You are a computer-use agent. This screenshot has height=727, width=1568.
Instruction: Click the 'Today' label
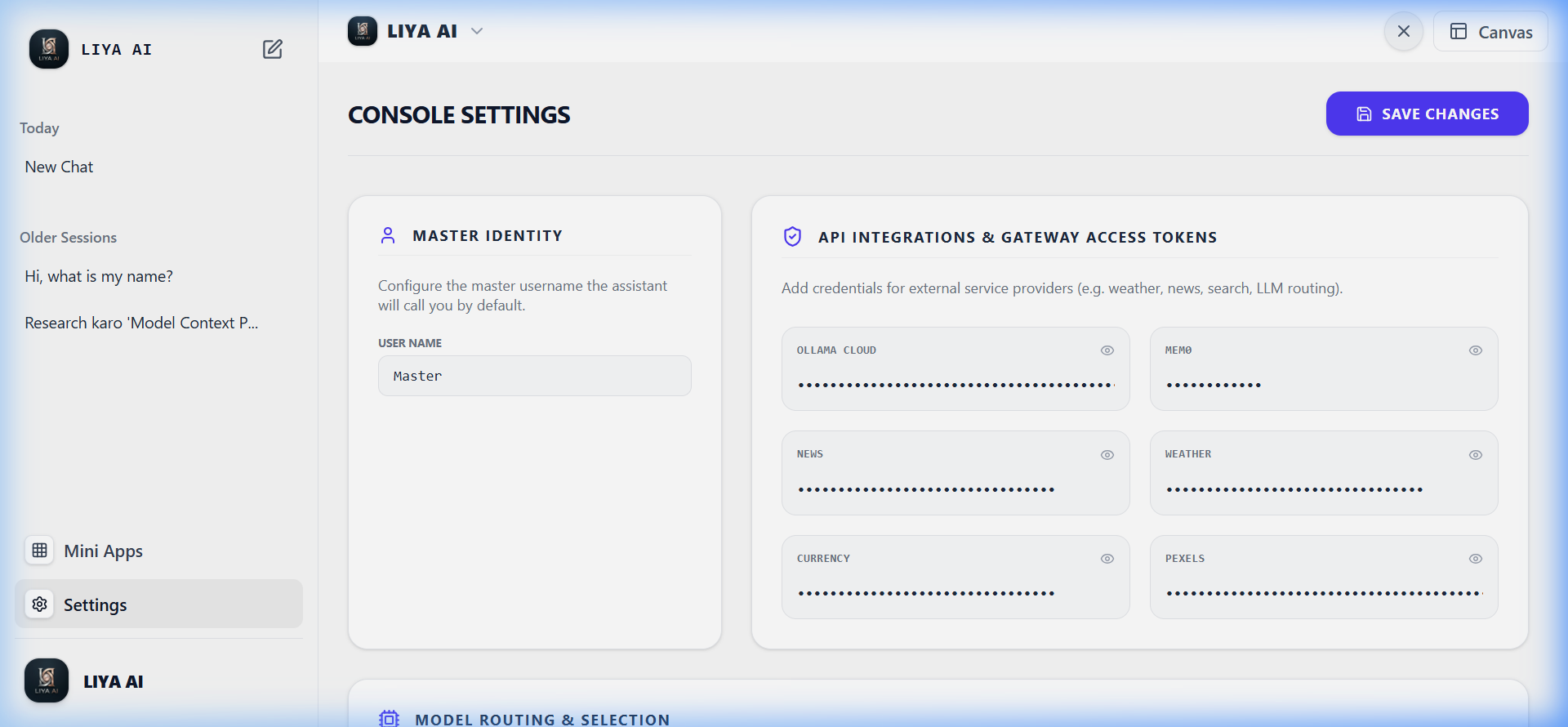pyautogui.click(x=39, y=128)
